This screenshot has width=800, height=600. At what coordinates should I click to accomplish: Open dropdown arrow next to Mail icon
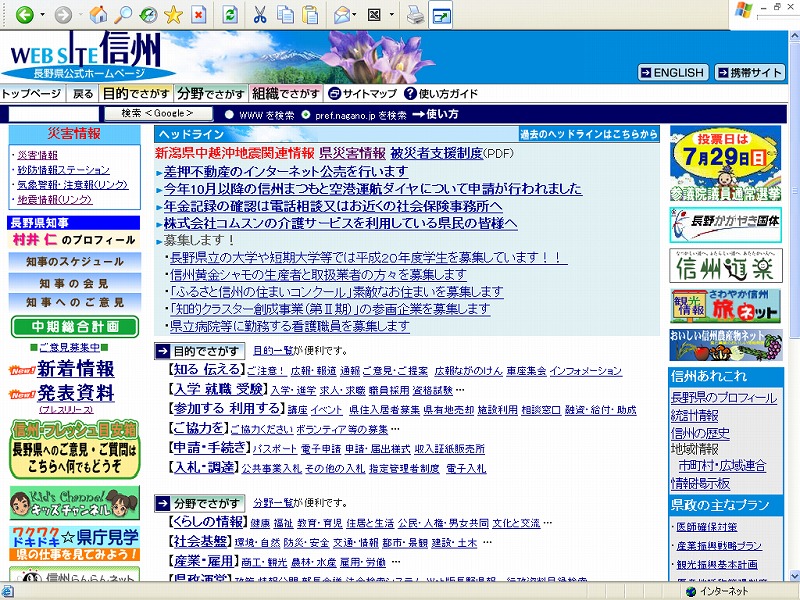[354, 15]
